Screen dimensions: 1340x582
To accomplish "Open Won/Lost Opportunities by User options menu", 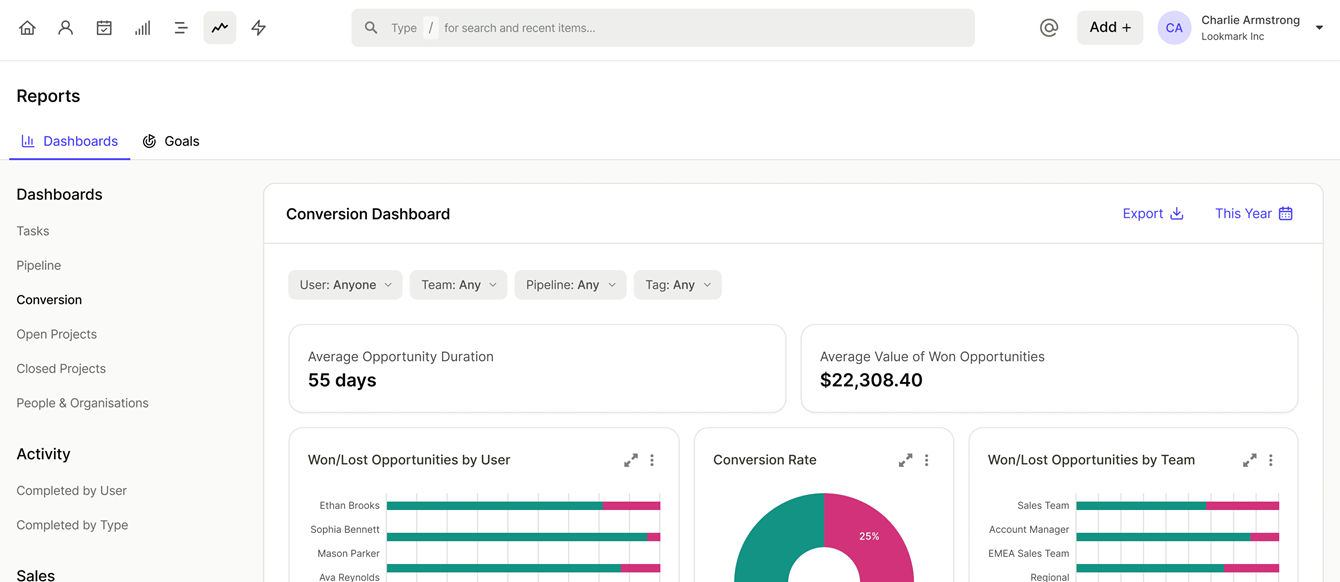I will click(652, 460).
